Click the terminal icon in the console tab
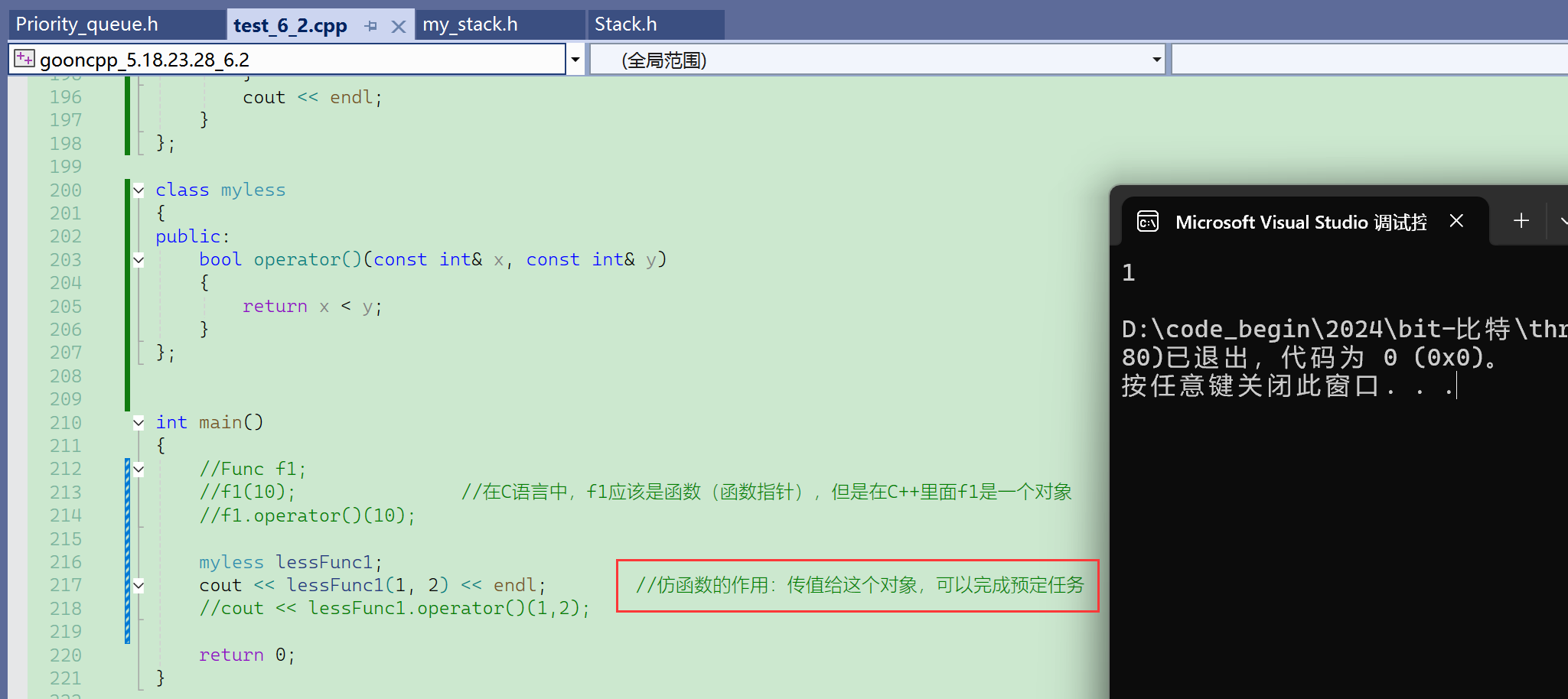The height and width of the screenshot is (699, 1568). pyautogui.click(x=1148, y=222)
